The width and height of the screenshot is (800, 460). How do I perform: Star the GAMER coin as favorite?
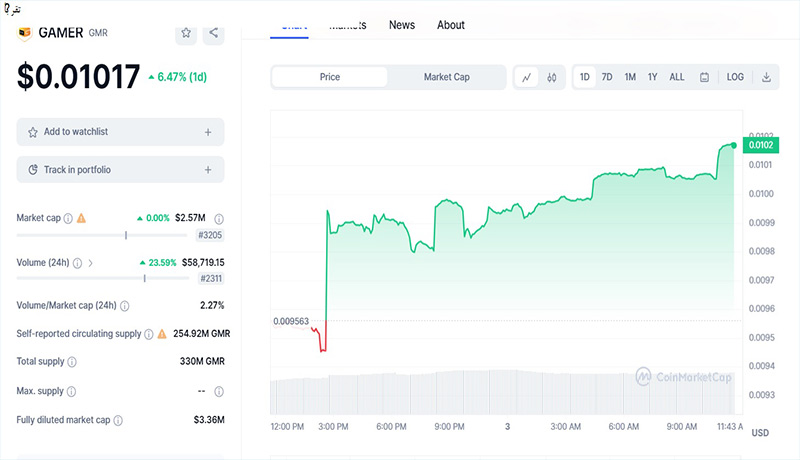pyautogui.click(x=186, y=33)
